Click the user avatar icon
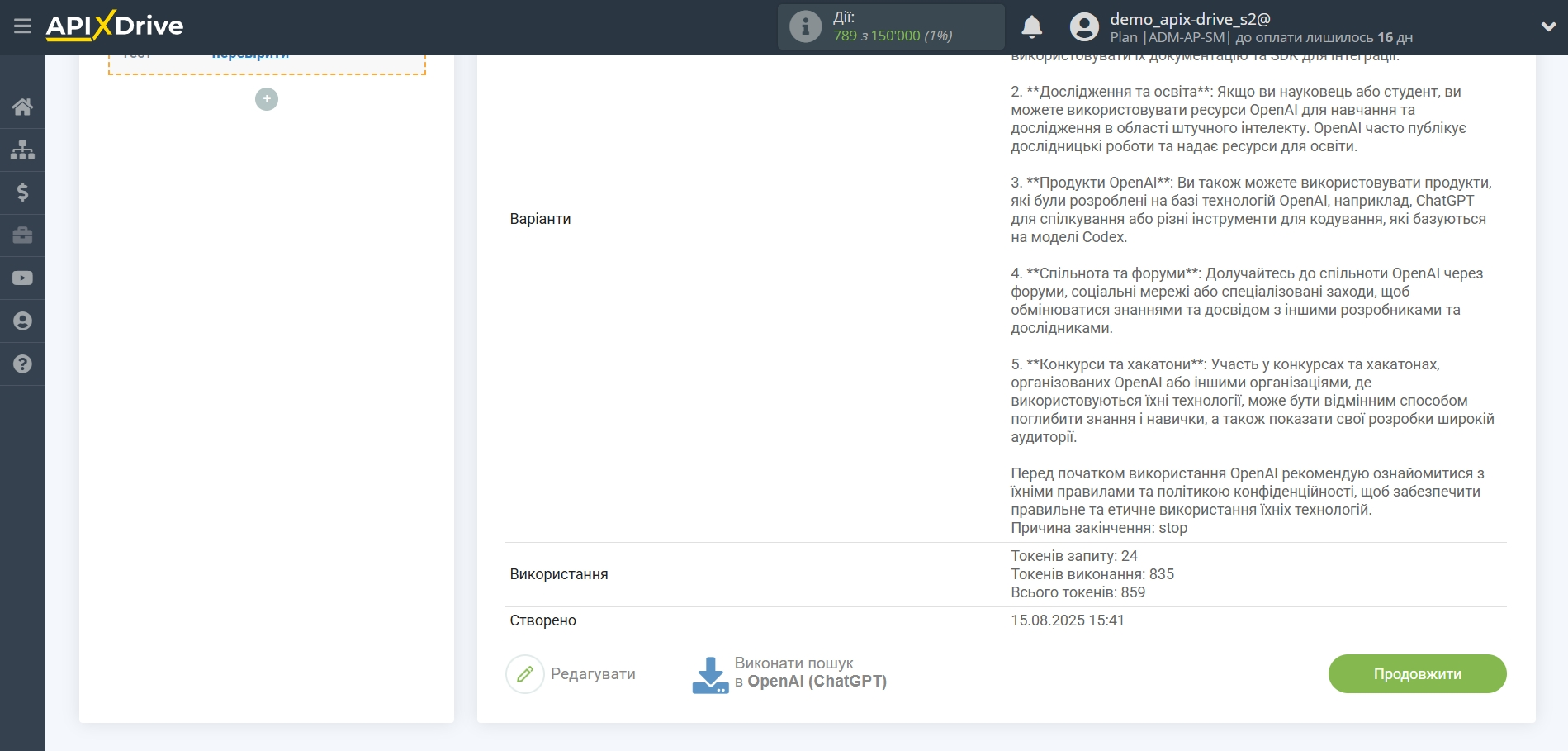1568x751 pixels. [1084, 27]
